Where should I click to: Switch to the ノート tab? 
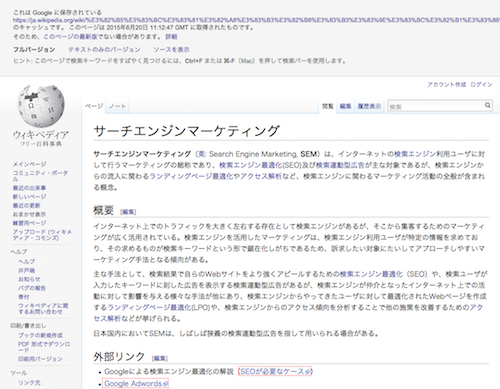117,106
